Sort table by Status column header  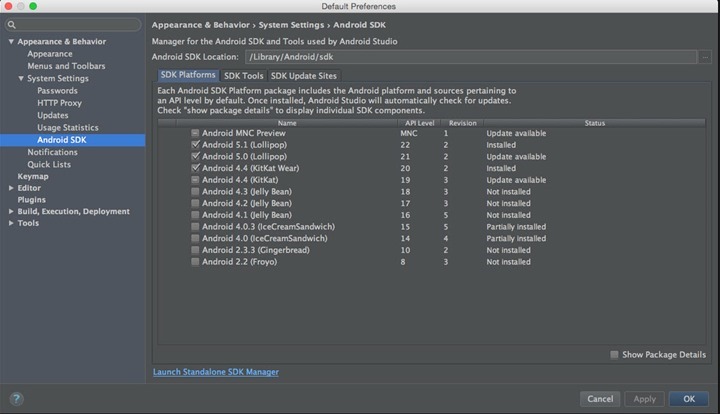pyautogui.click(x=595, y=123)
